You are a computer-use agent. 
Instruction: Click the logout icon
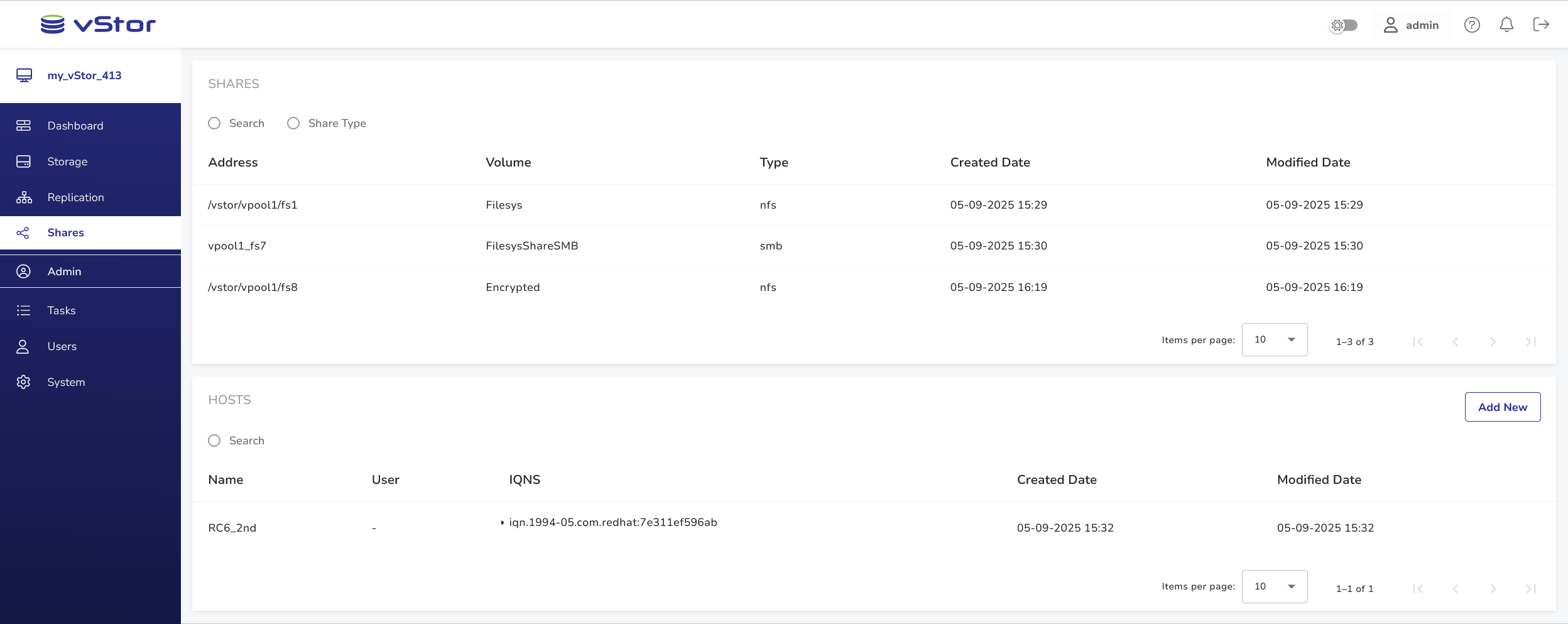tap(1540, 25)
